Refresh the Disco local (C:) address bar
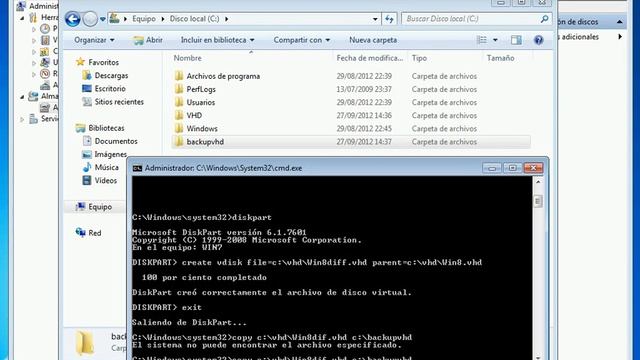The width and height of the screenshot is (640, 360). point(389,19)
